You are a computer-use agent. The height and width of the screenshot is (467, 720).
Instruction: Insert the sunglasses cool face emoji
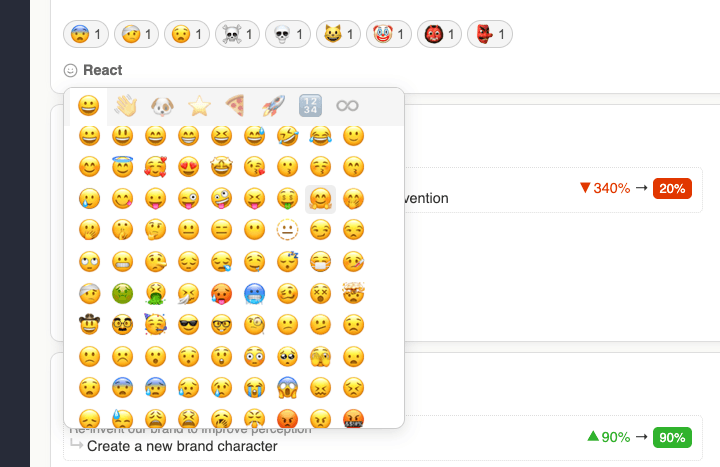(x=188, y=326)
